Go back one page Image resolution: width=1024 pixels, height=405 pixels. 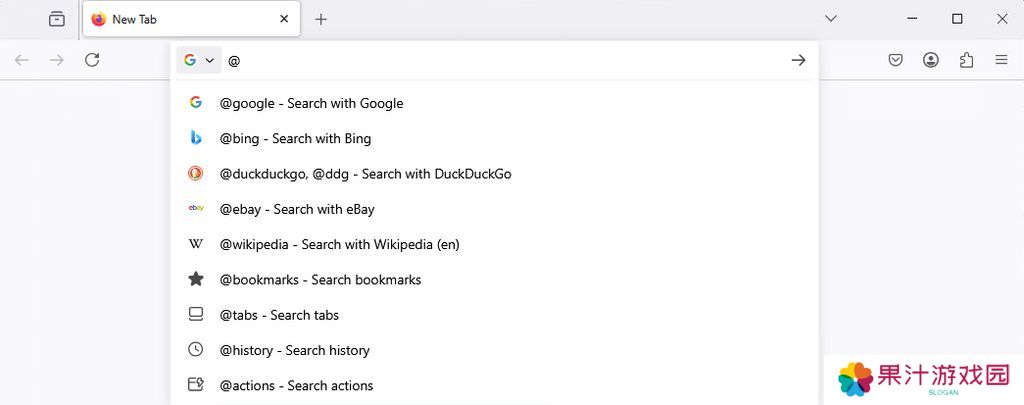(x=22, y=60)
